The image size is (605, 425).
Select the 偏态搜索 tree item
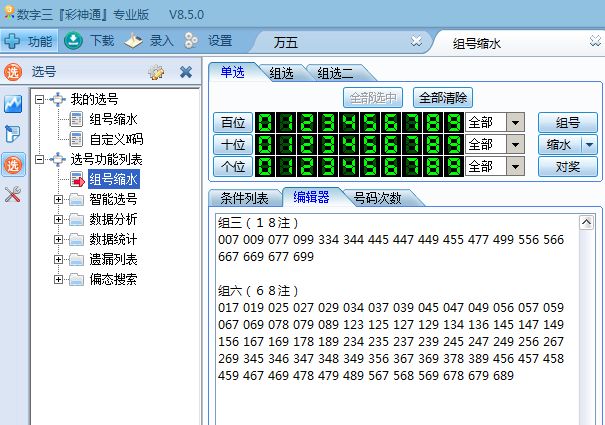pos(113,279)
